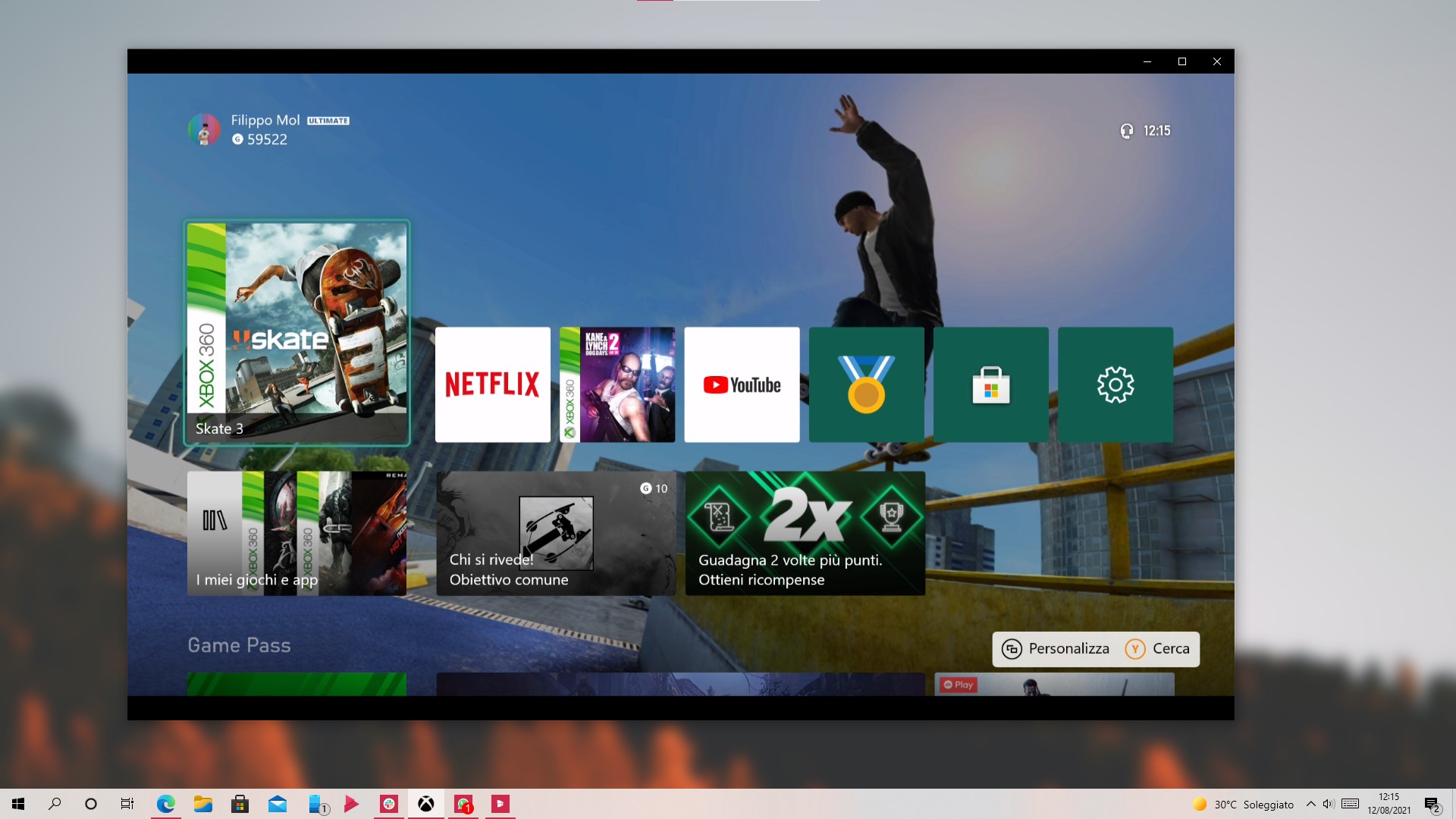The height and width of the screenshot is (819, 1456).
Task: Close the Xbox streaming window
Action: [1216, 61]
